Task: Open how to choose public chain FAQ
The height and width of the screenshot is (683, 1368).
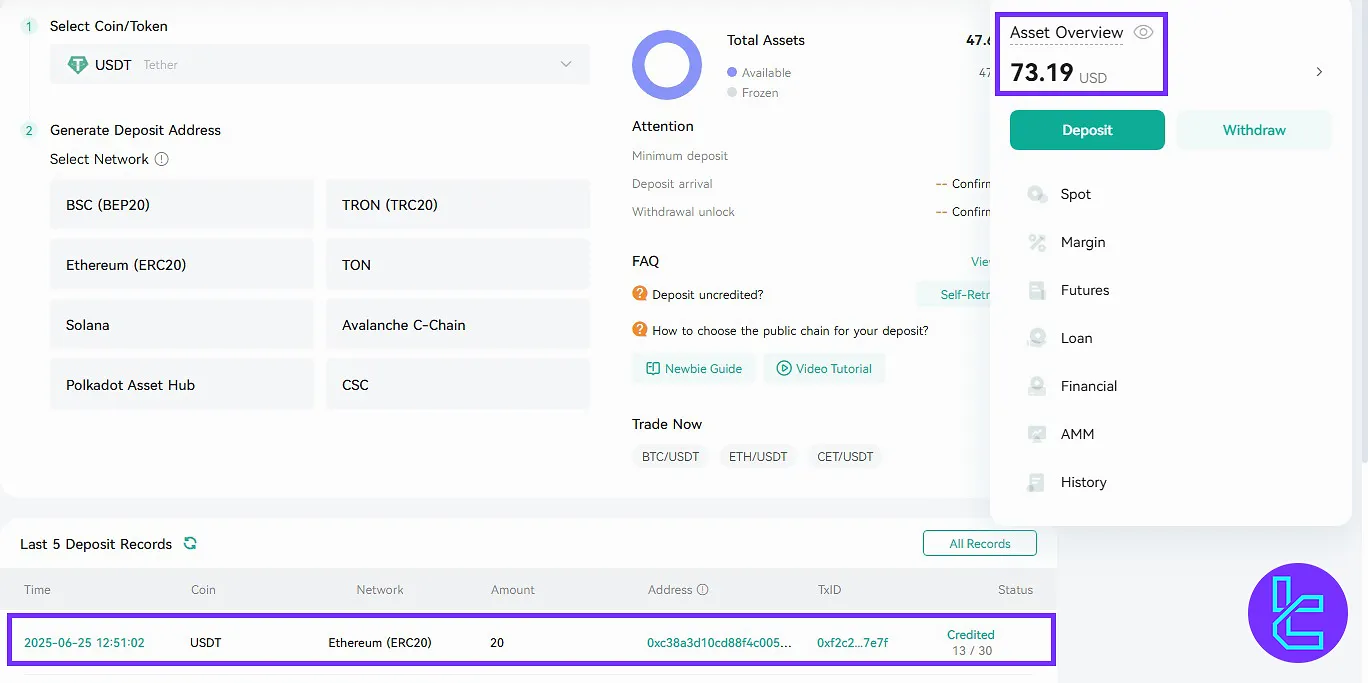Action: 790,331
